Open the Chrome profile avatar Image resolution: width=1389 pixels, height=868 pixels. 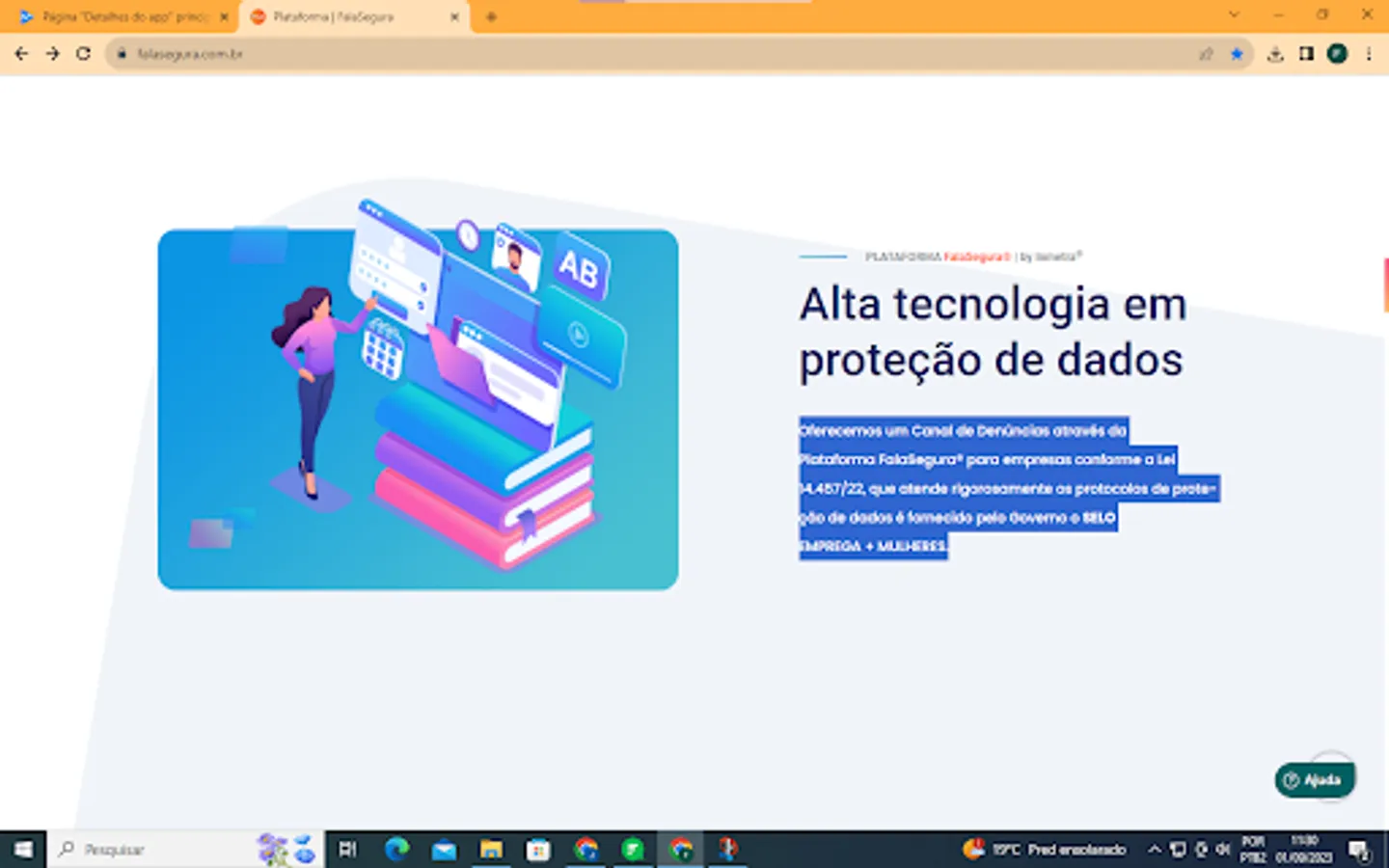point(1337,54)
